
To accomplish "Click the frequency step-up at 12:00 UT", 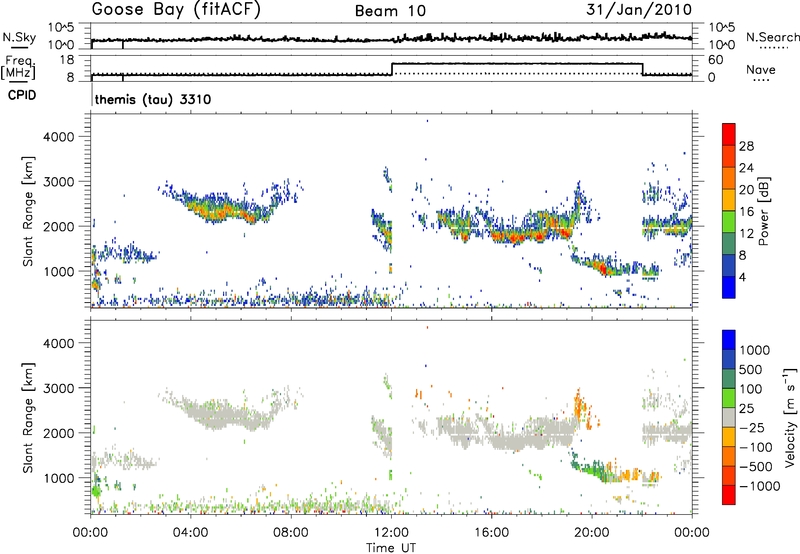I will [x=391, y=69].
